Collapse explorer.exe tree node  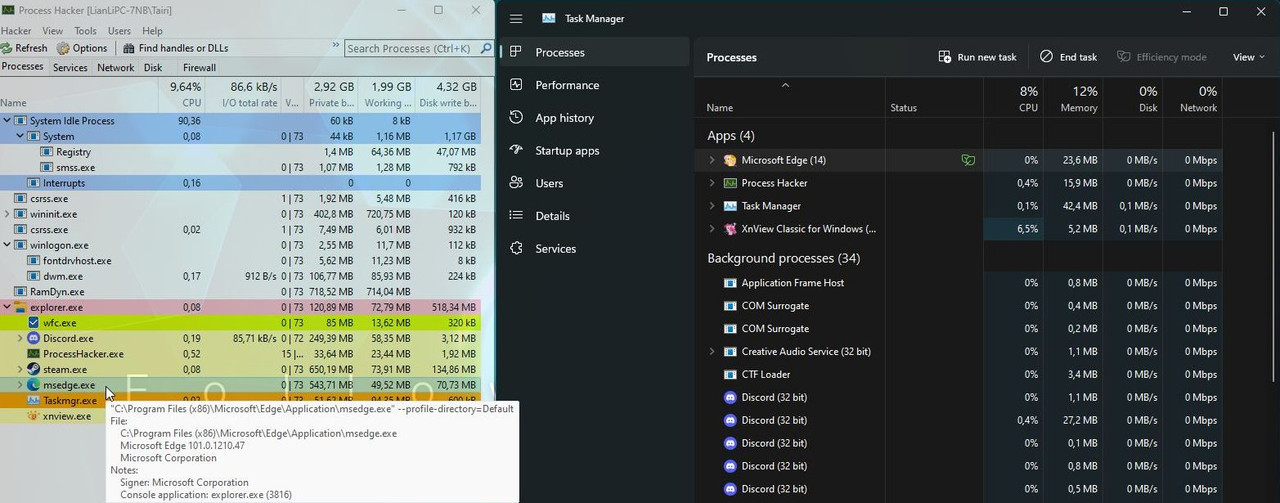point(7,308)
